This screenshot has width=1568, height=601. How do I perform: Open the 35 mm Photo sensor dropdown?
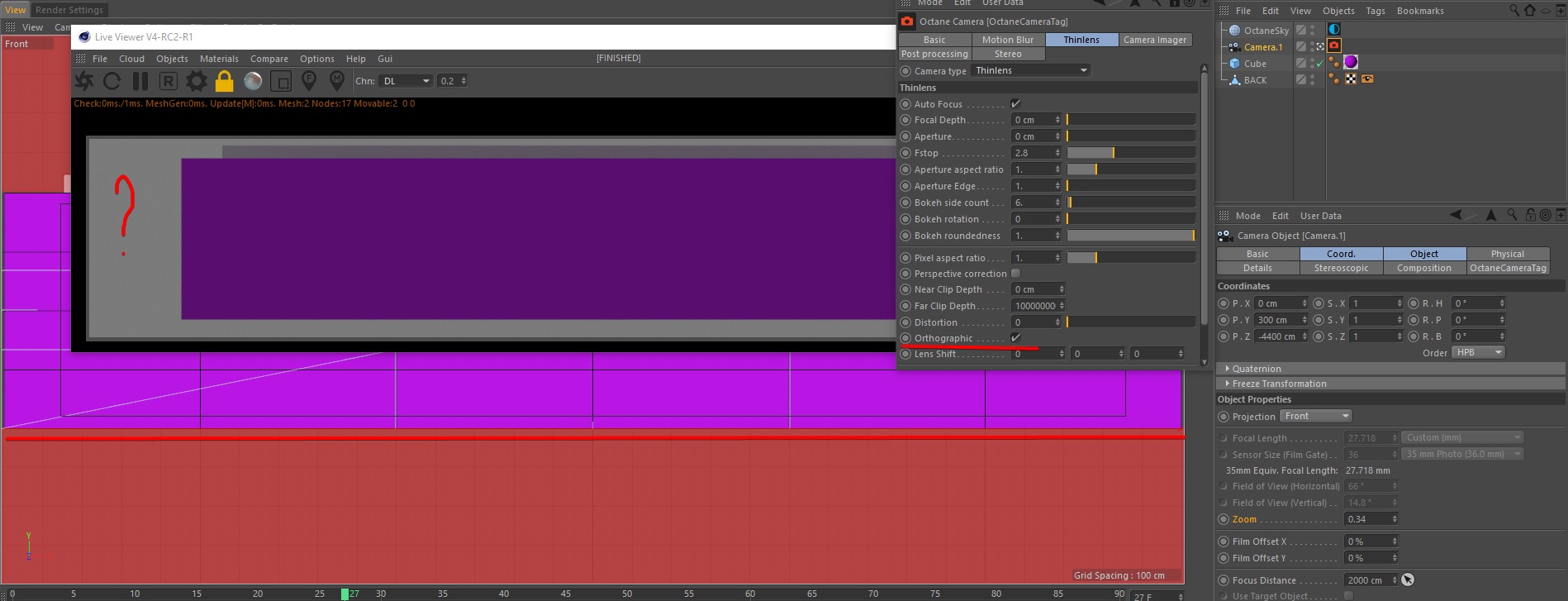click(x=1462, y=454)
